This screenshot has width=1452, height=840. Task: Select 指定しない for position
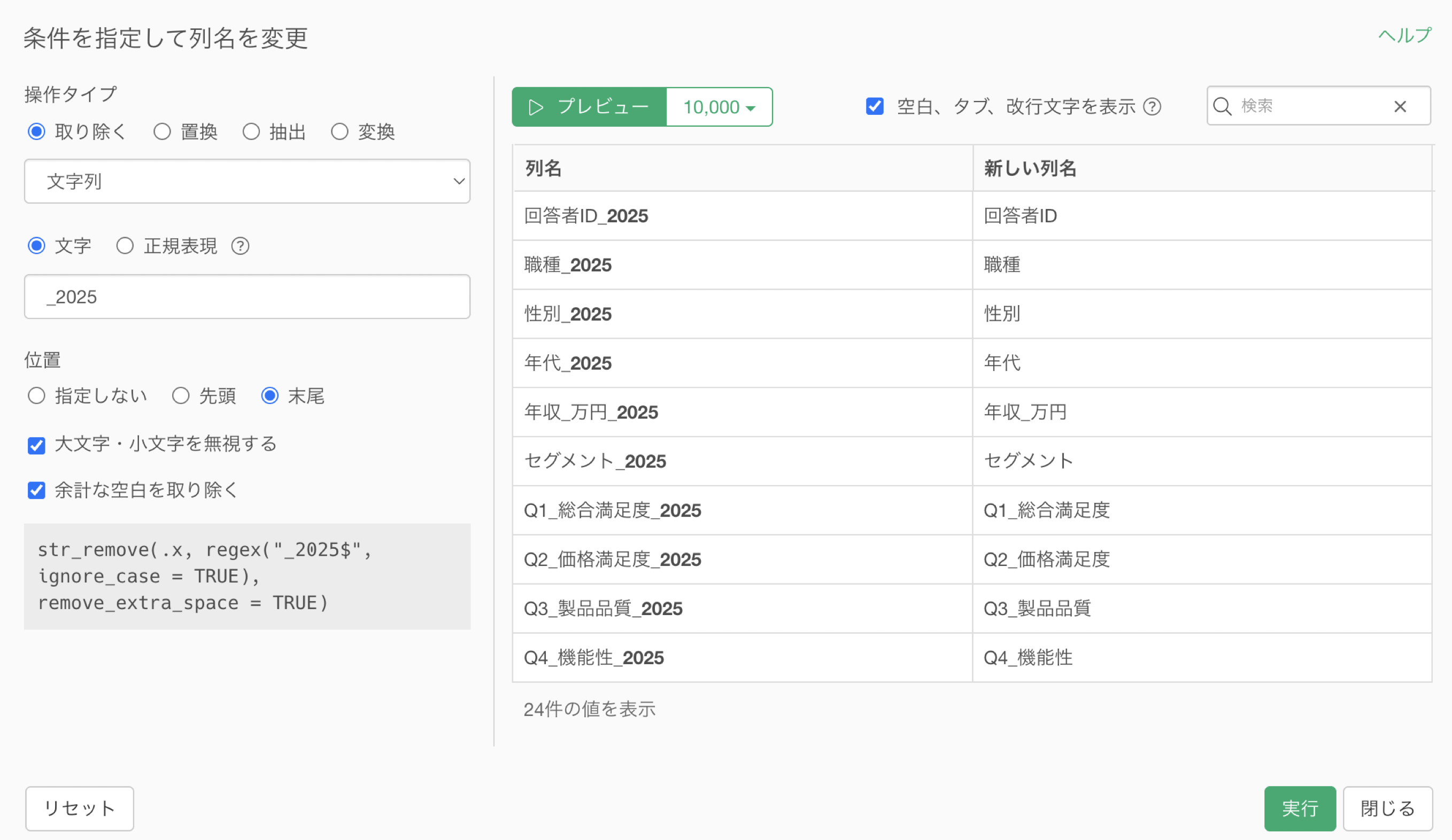pos(36,395)
